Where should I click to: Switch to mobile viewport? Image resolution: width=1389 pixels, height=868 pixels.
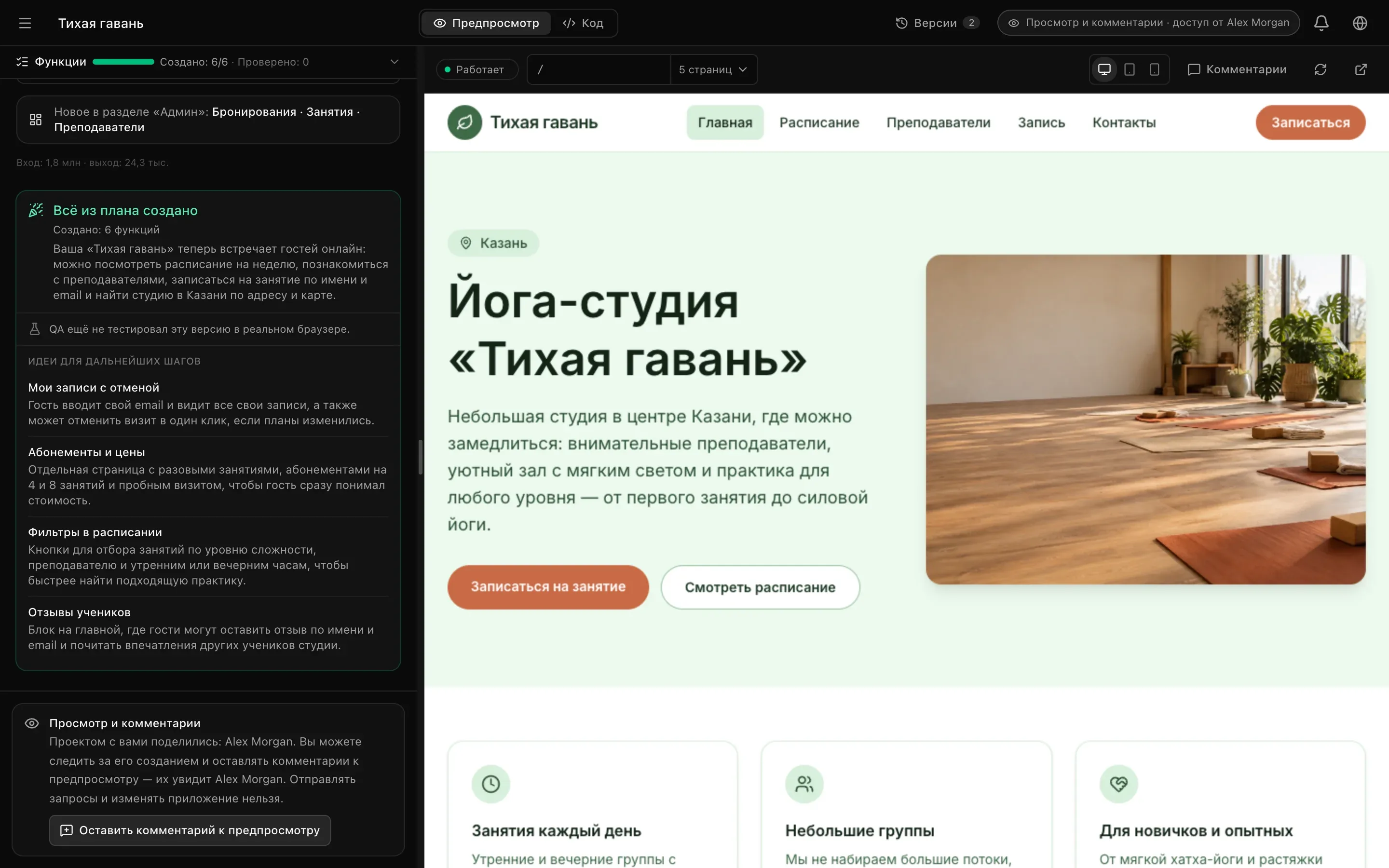(1154, 69)
